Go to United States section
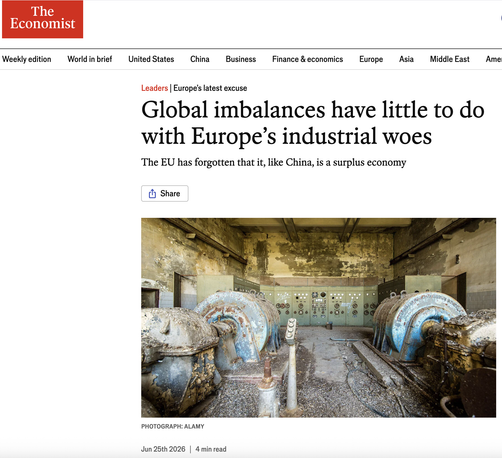This screenshot has width=502, height=458. point(151,59)
